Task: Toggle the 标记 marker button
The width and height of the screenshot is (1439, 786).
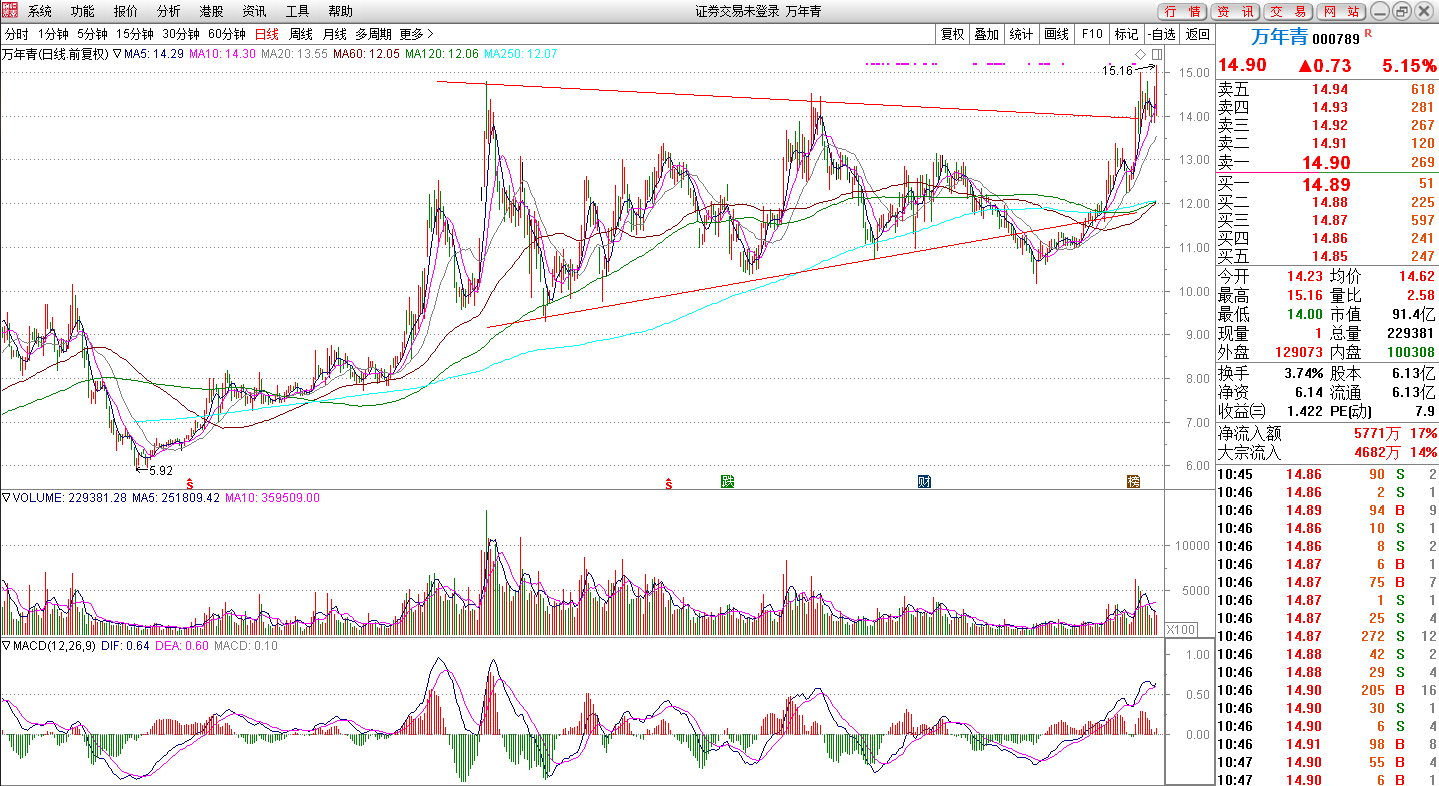Action: pos(1127,34)
